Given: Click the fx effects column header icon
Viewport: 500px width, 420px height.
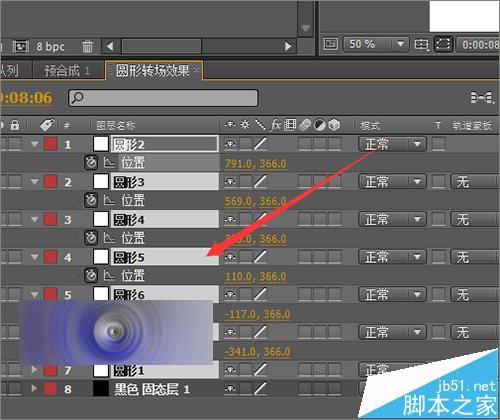Looking at the screenshot, I should pos(276,125).
